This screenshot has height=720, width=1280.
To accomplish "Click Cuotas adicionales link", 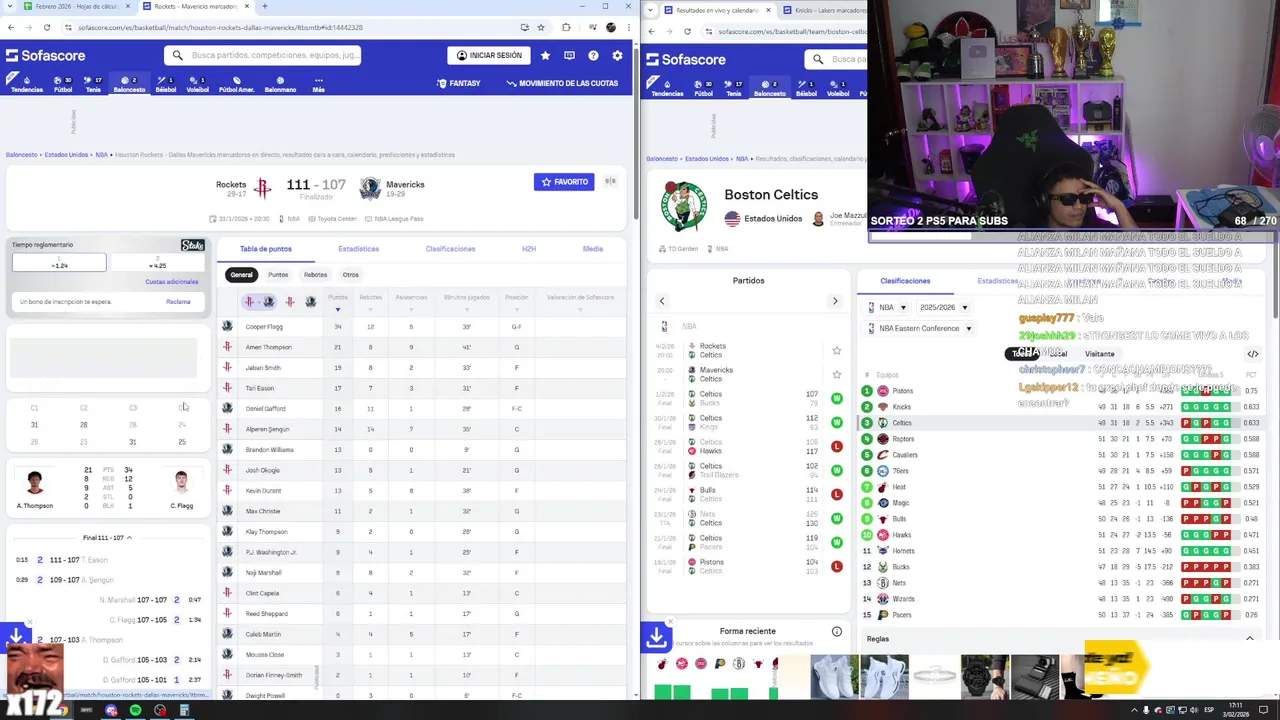I will [171, 282].
